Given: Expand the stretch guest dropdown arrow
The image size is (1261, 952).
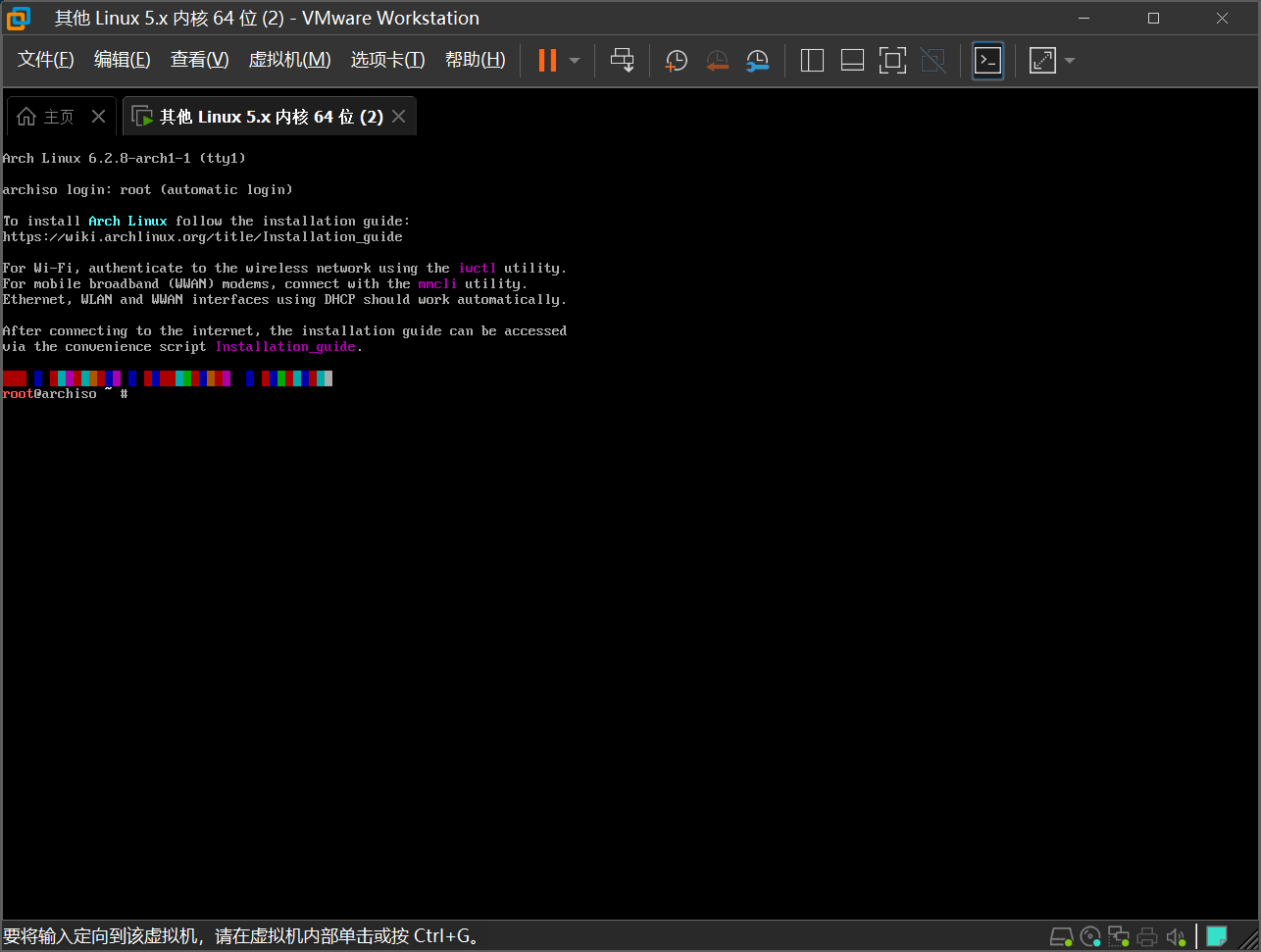Looking at the screenshot, I should tap(1070, 61).
